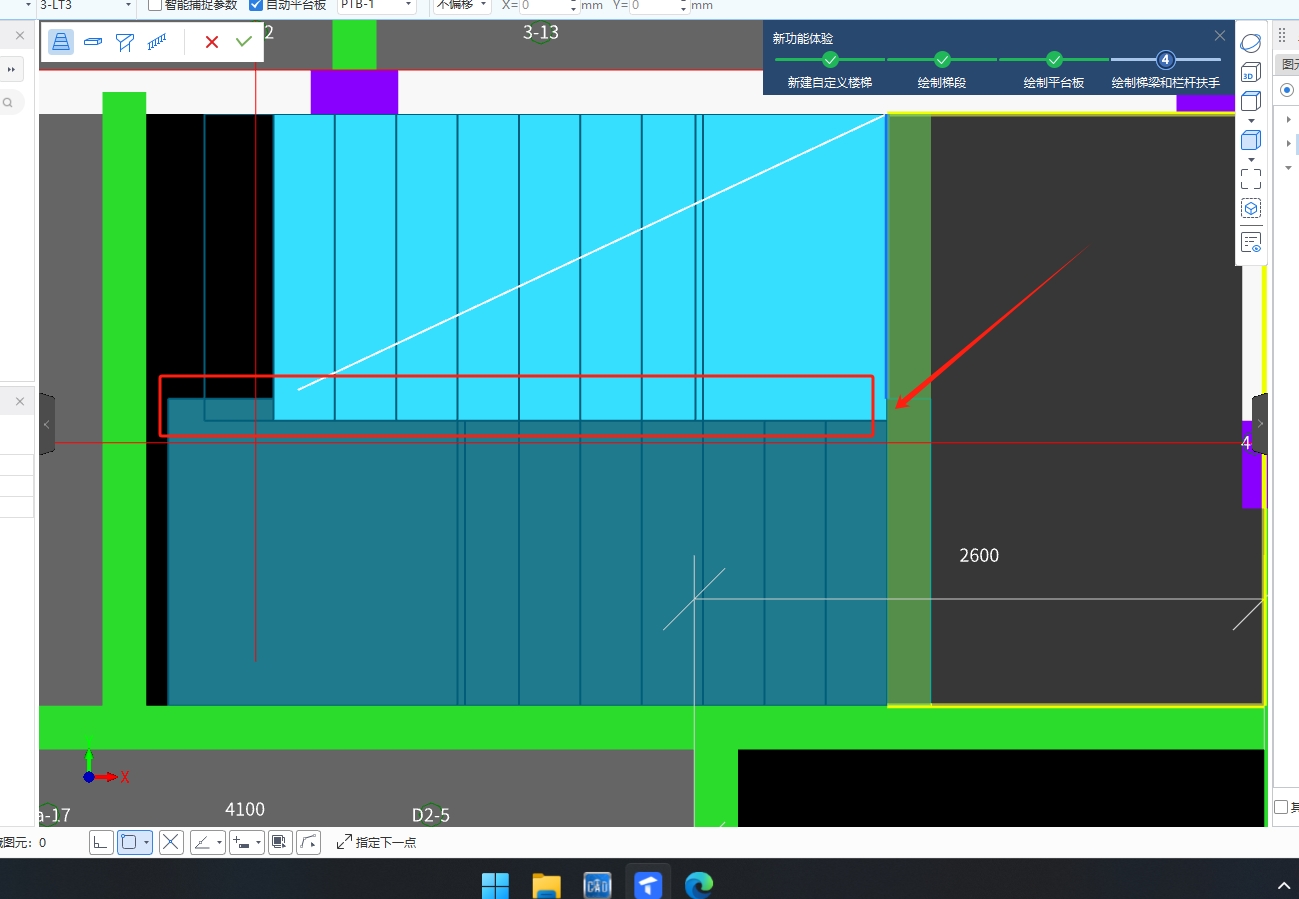
Task: Click the double-arrow expand button on left
Action: [x=11, y=69]
